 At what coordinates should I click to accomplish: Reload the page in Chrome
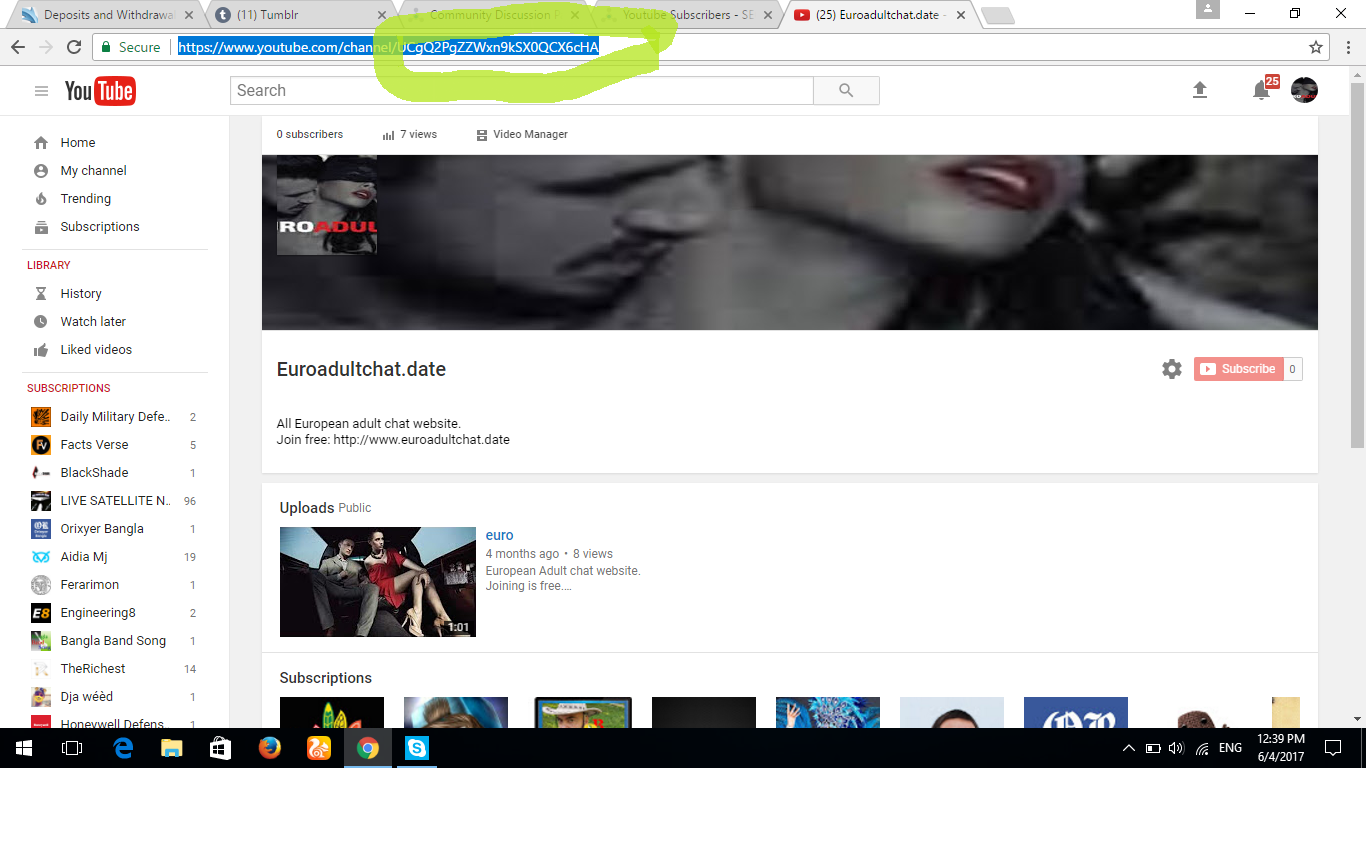74,47
